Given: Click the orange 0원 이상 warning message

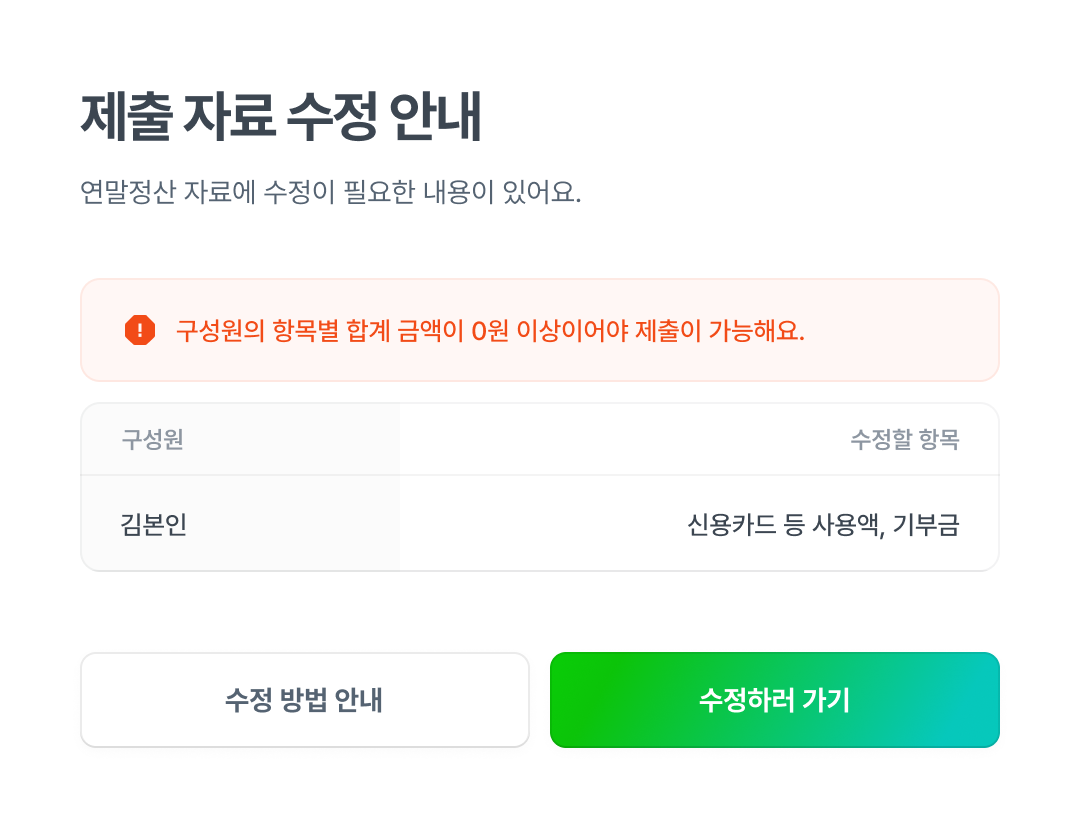Looking at the screenshot, I should [490, 330].
